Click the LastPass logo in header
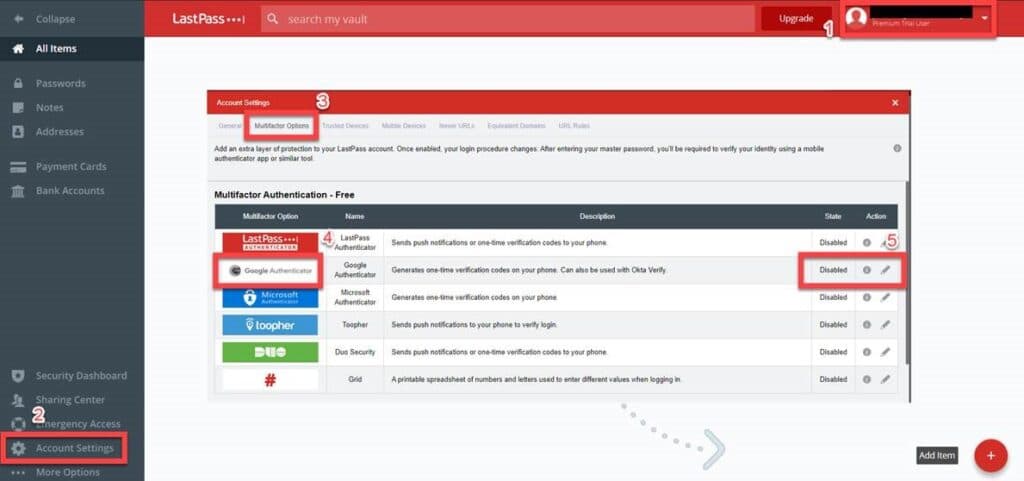Screen dimensions: 1024x481 (209, 19)
